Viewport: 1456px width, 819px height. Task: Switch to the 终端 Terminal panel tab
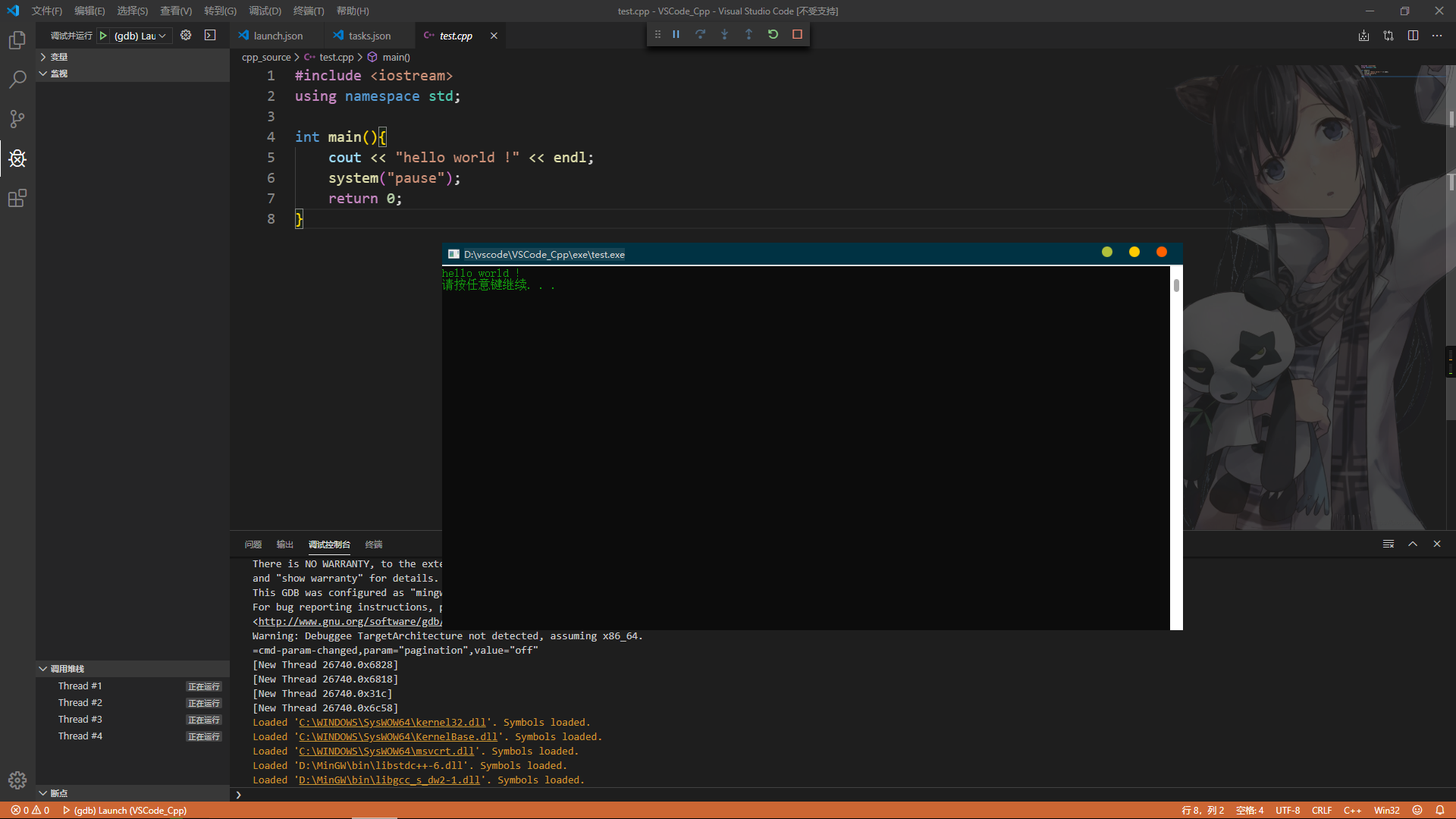pyautogui.click(x=374, y=544)
